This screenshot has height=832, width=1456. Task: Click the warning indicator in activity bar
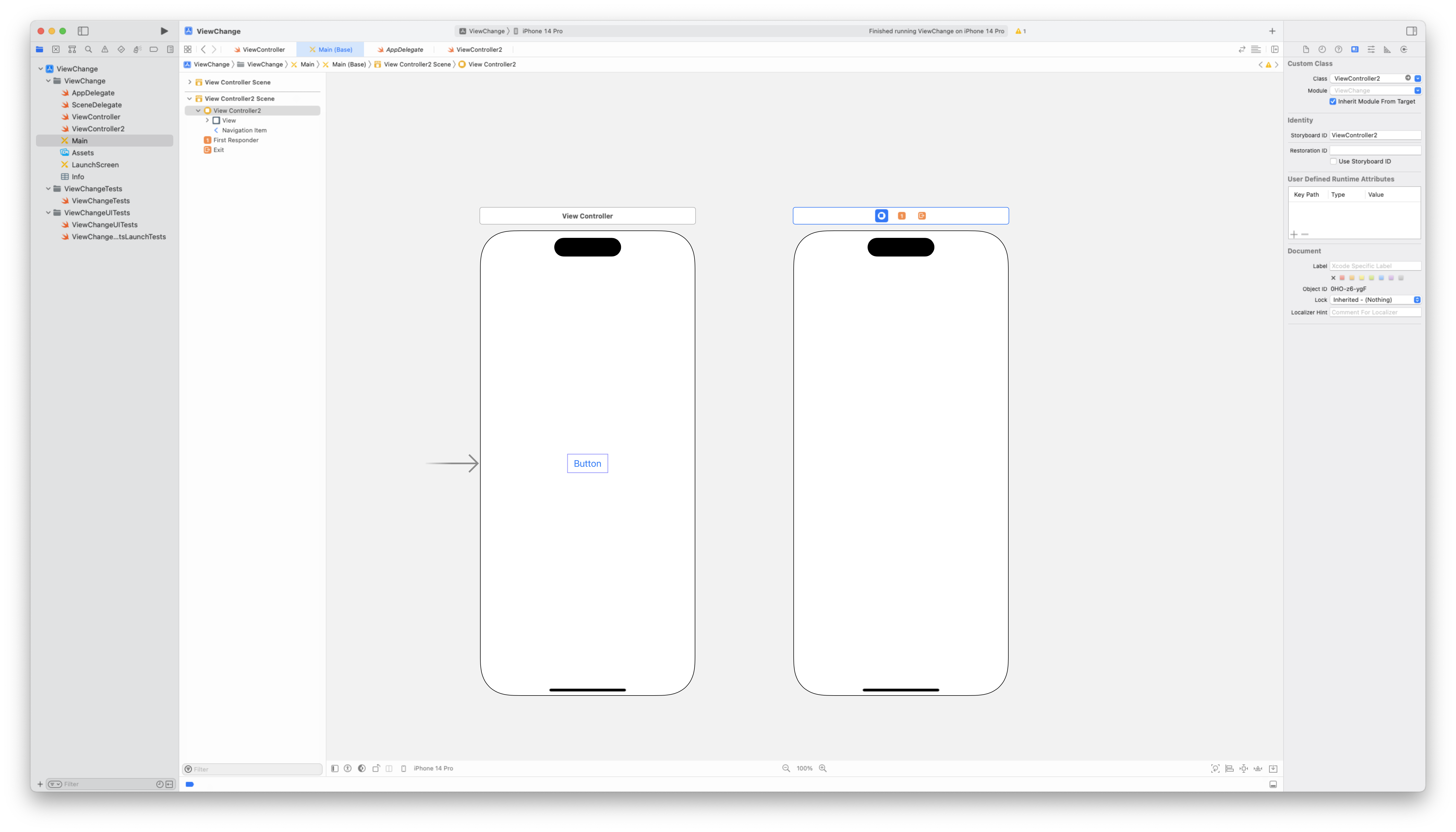1021,31
